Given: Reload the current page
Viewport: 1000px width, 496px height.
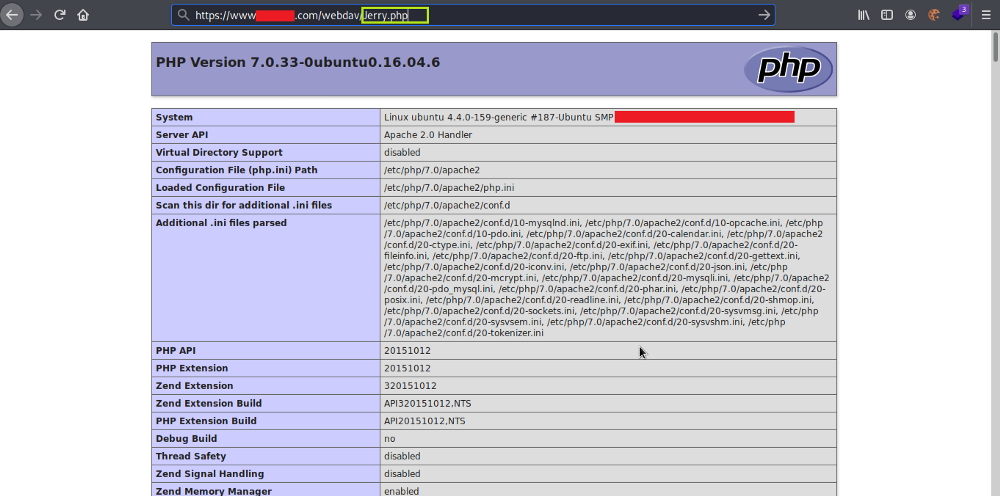Looking at the screenshot, I should (x=59, y=15).
